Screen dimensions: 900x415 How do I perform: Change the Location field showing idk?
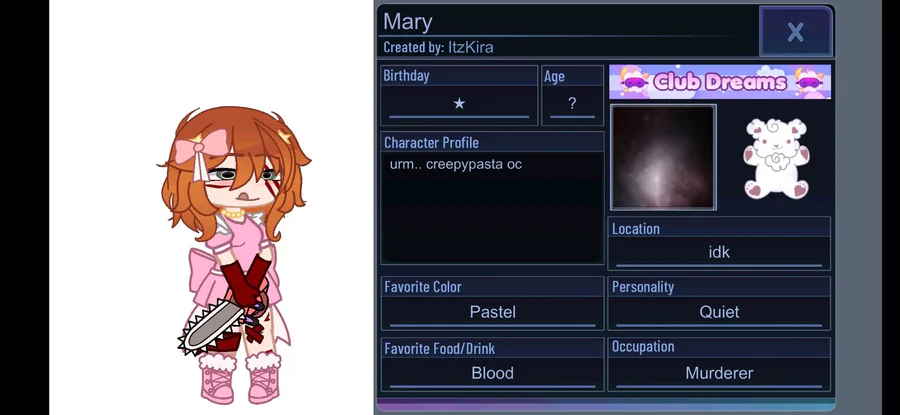[719, 253]
